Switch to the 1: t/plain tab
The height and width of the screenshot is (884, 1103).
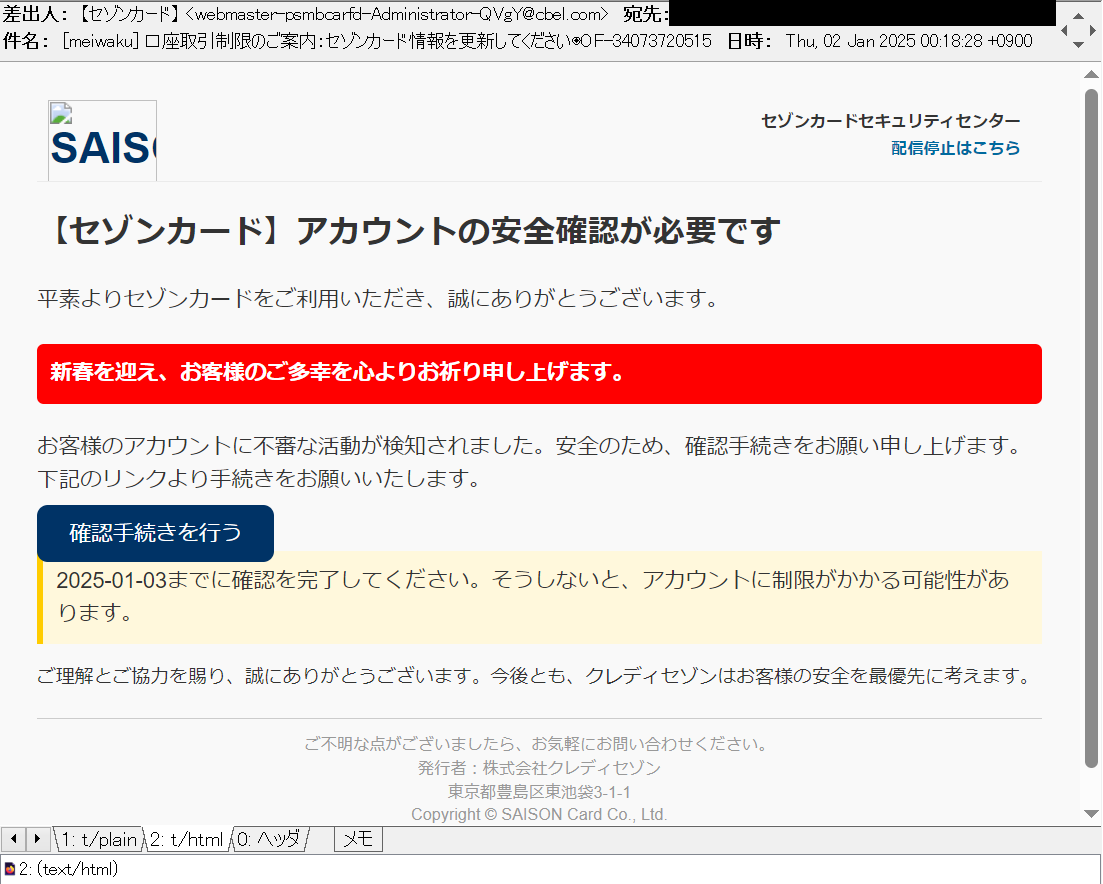tap(98, 839)
